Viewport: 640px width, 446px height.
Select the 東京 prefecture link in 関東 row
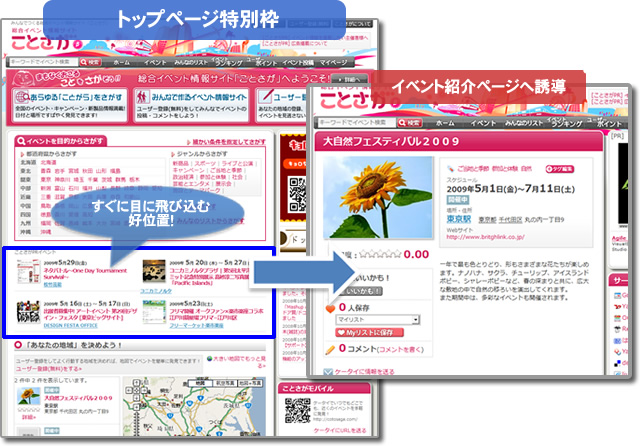[46, 180]
